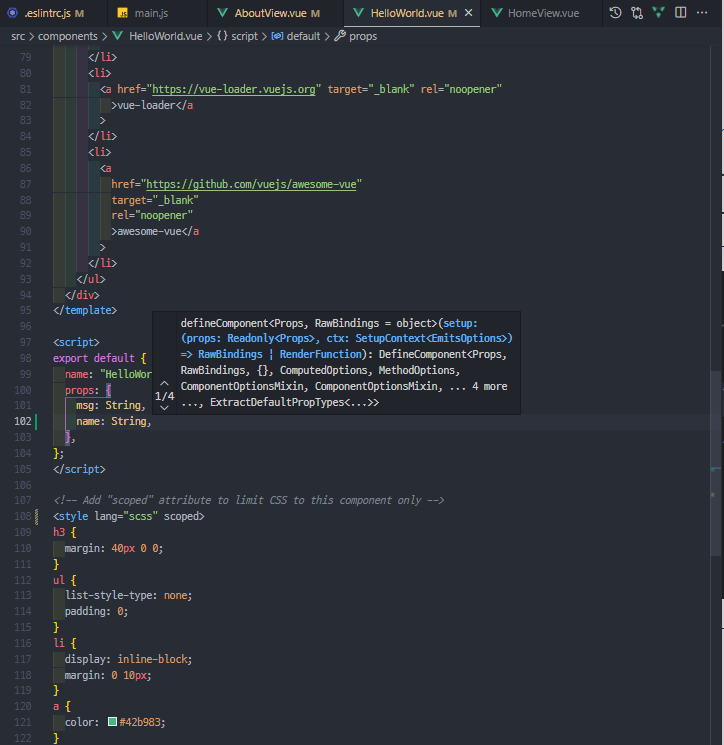Click the <style lang="scss" scoped> tag

coord(129,516)
